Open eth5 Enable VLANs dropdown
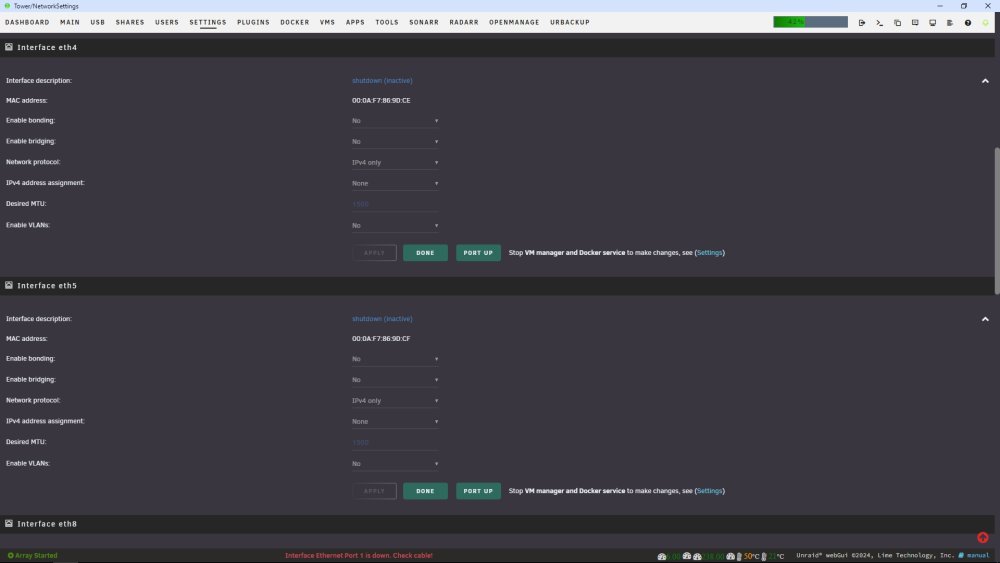Image resolution: width=1000 pixels, height=563 pixels. coord(395,464)
